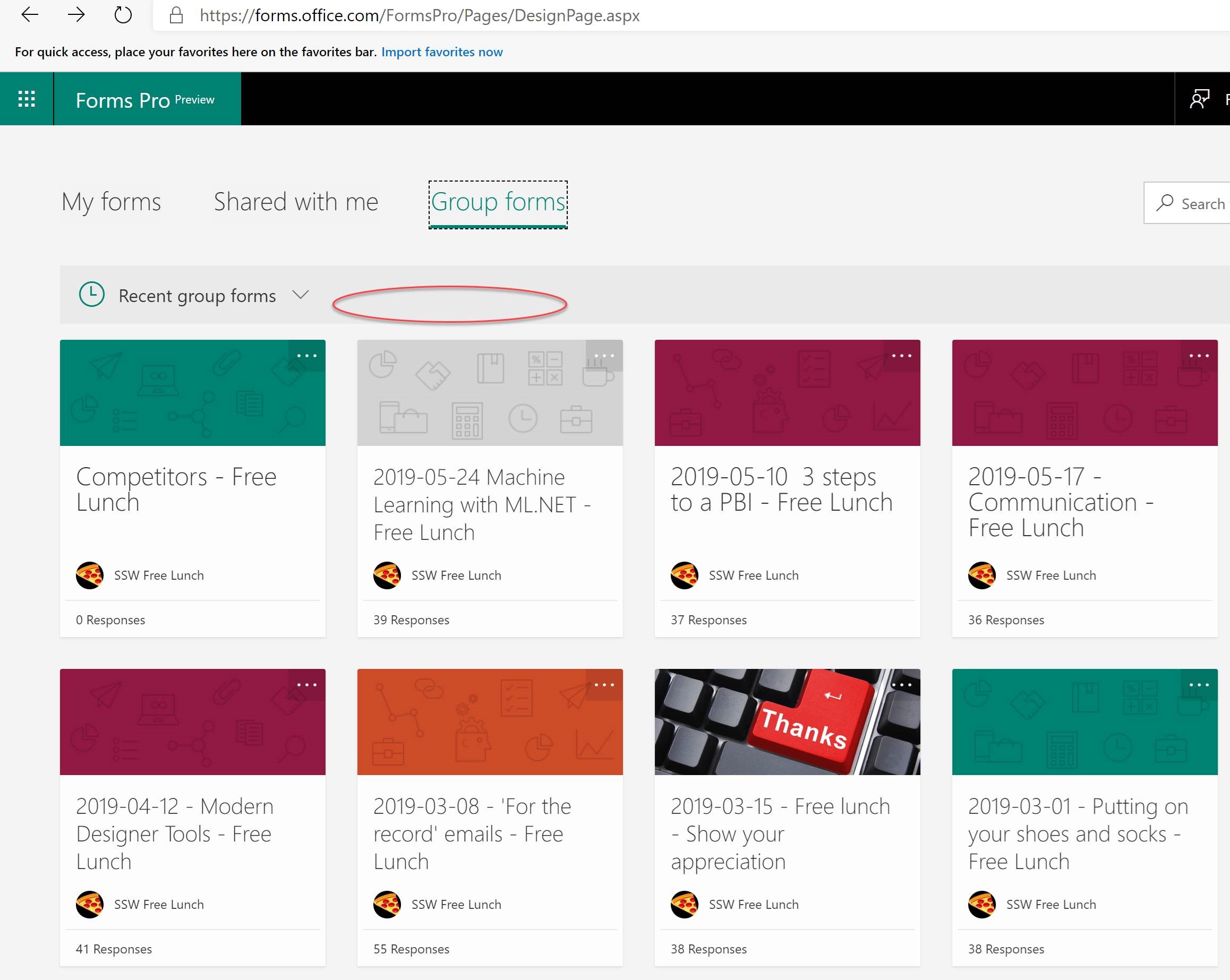Switch to the Shared with me tab
The image size is (1230, 980).
coord(295,202)
